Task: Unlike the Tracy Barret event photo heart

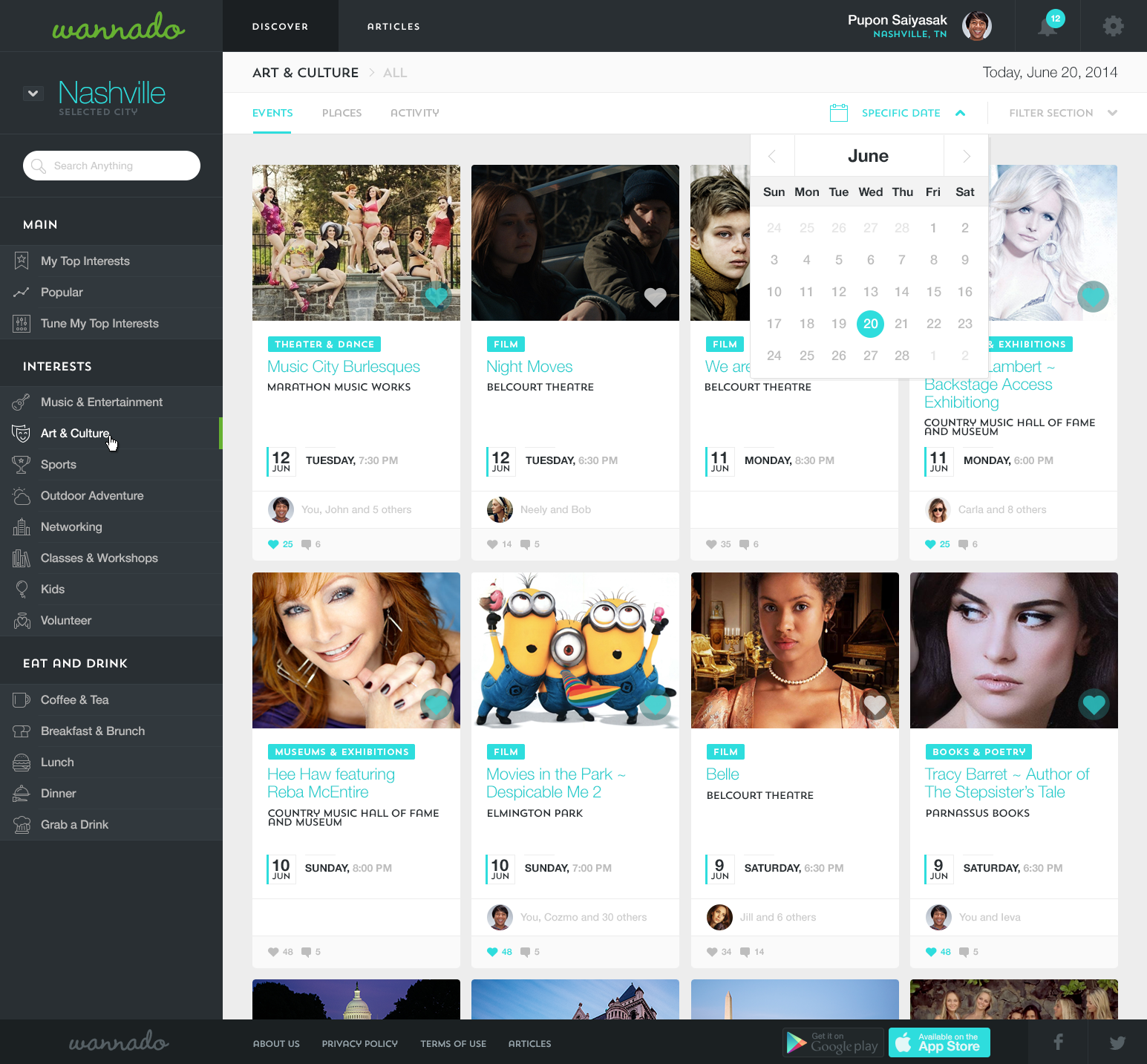Action: [x=1094, y=705]
